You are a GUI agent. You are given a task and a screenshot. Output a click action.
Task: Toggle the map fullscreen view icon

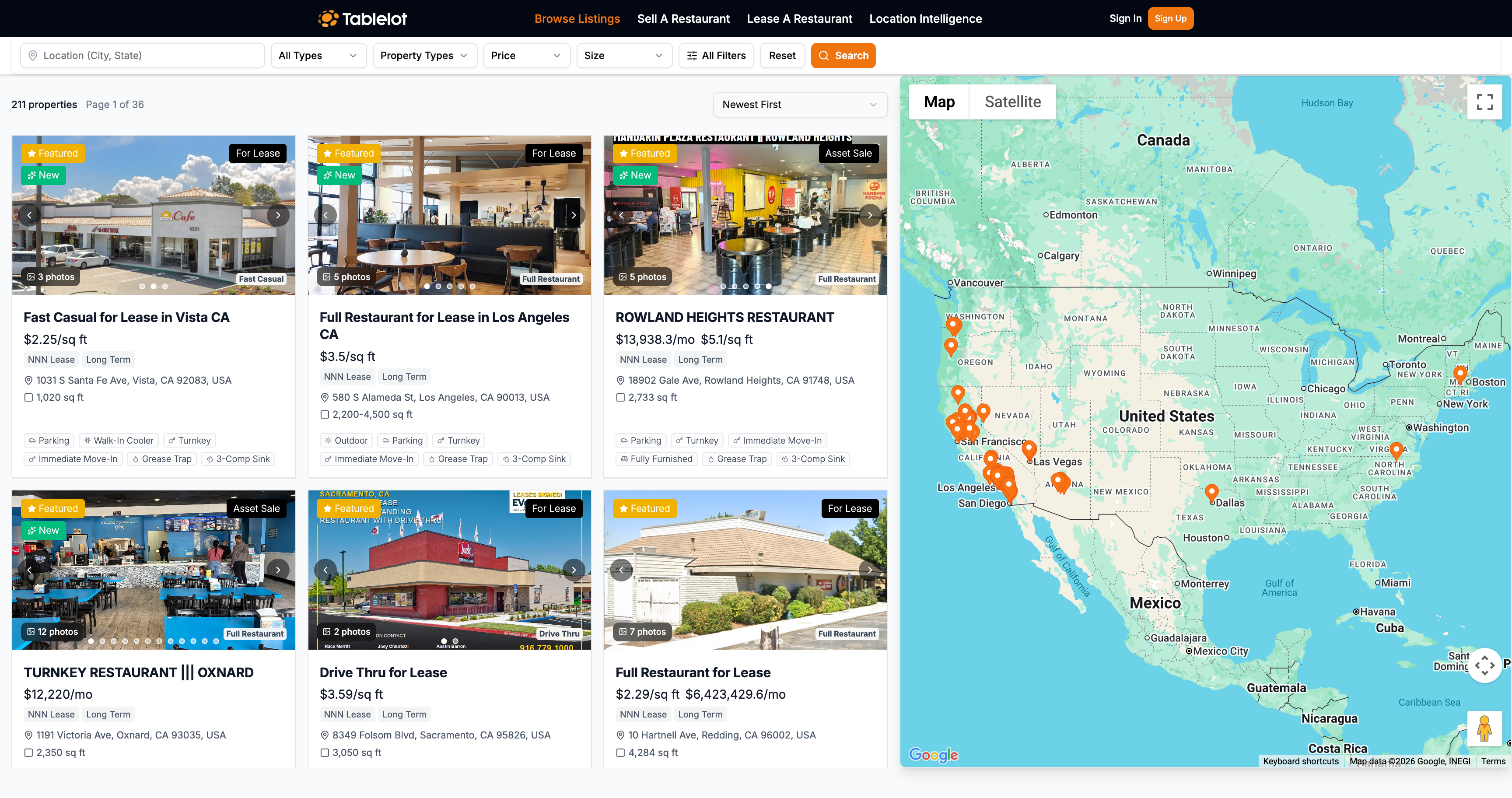coord(1484,102)
